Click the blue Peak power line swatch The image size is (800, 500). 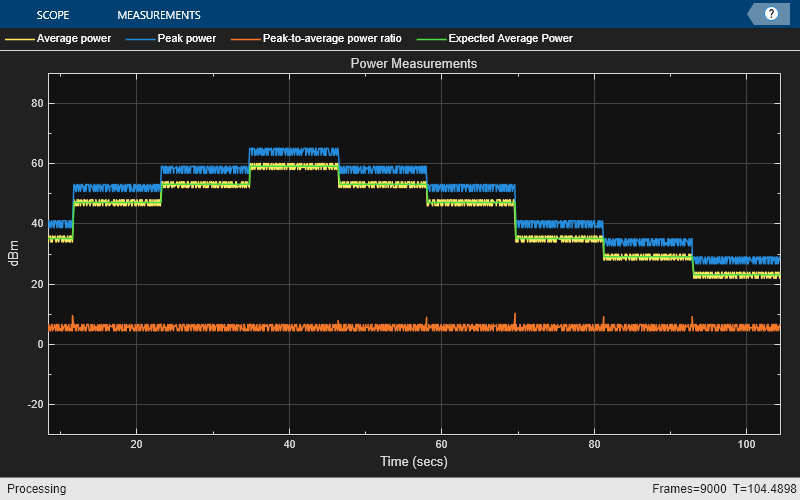point(141,39)
